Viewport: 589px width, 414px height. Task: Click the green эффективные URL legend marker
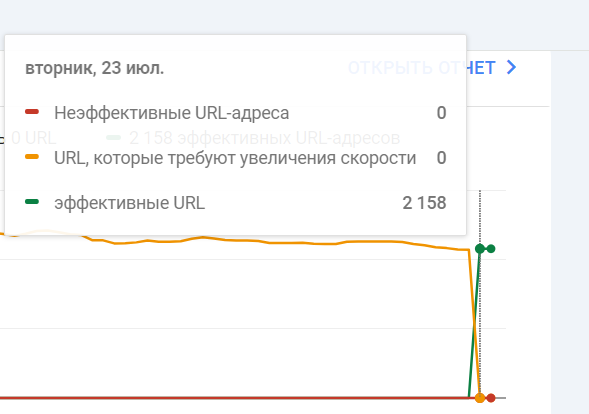(32, 202)
